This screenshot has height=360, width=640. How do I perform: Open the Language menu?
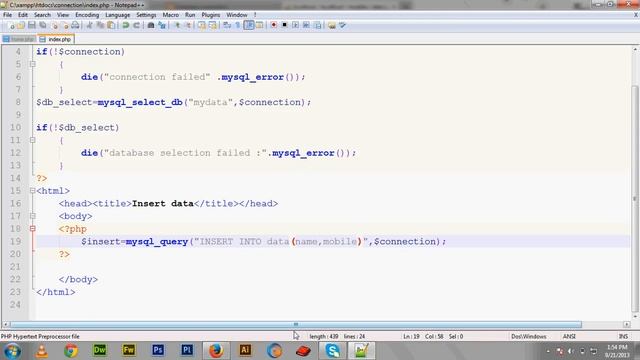click(x=118, y=15)
